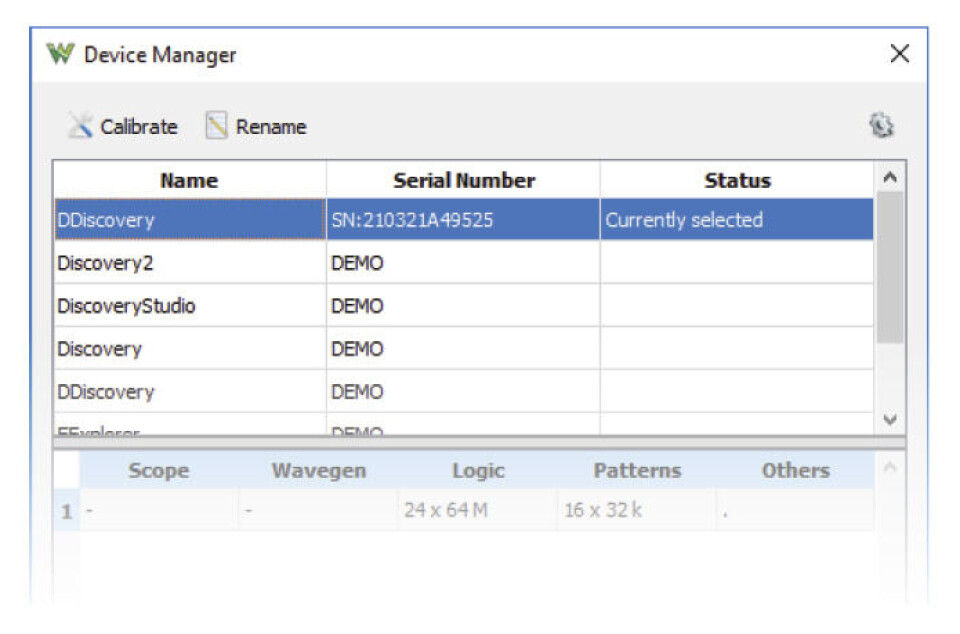Screen dimensions: 960x634
Task: Click the device list scroll down arrow
Action: point(890,419)
